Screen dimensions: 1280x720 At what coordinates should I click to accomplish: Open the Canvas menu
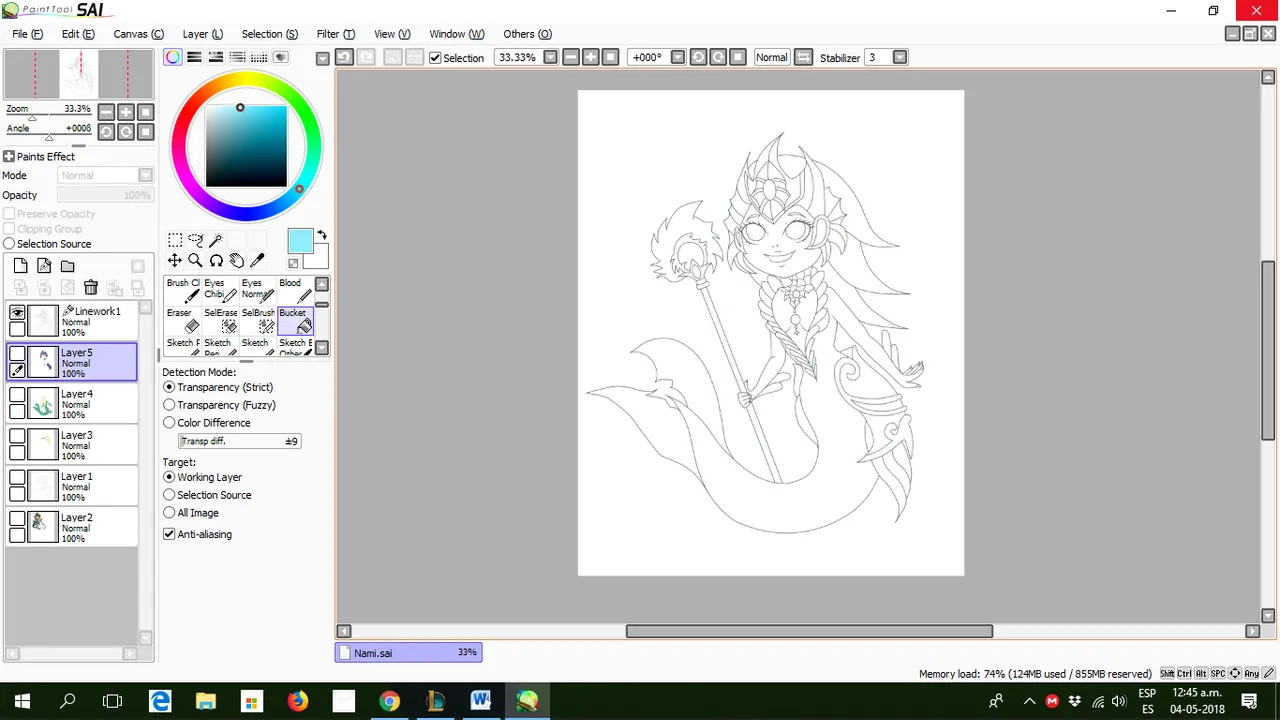(x=138, y=34)
